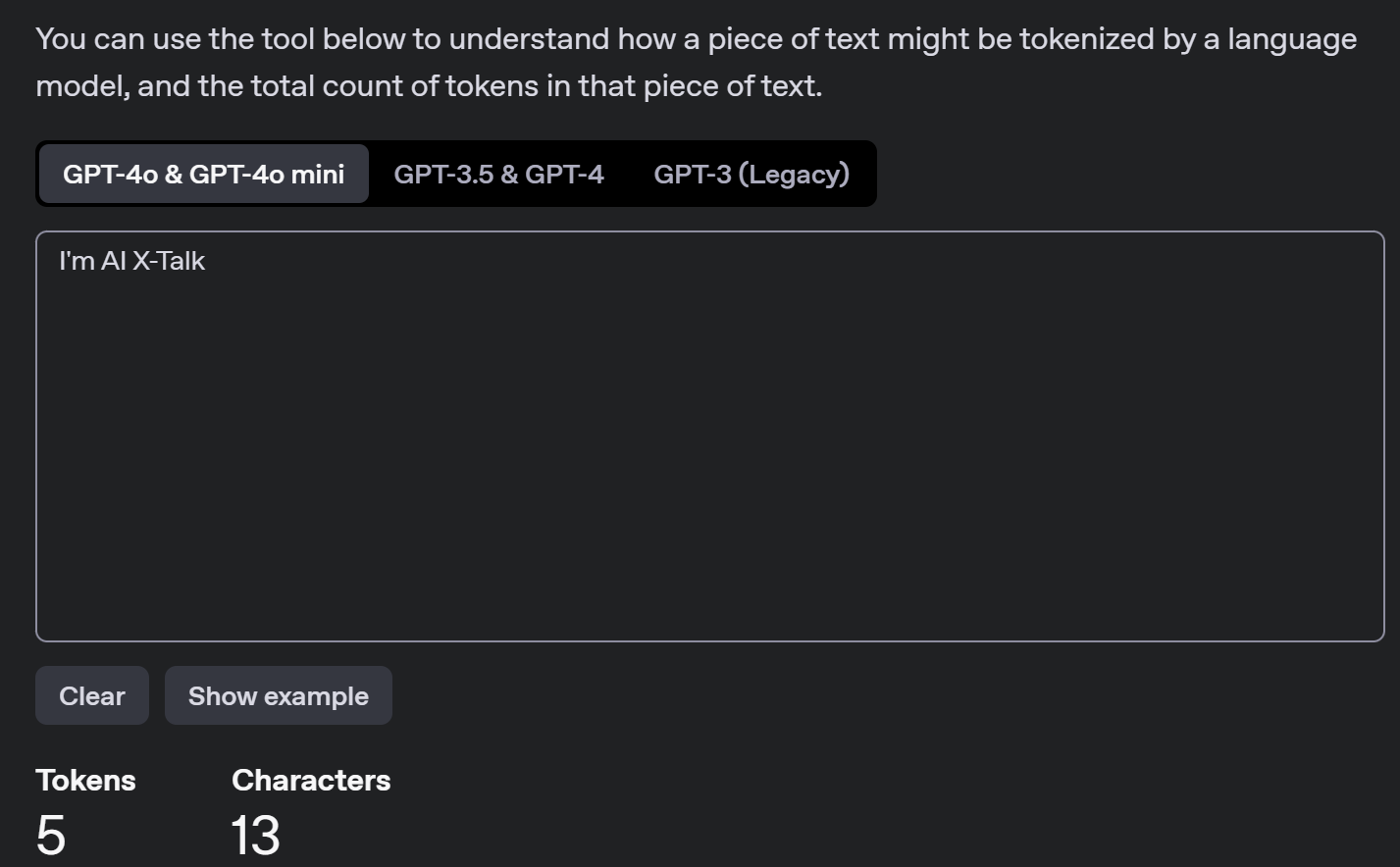Click the word language in the description

pos(1291,39)
